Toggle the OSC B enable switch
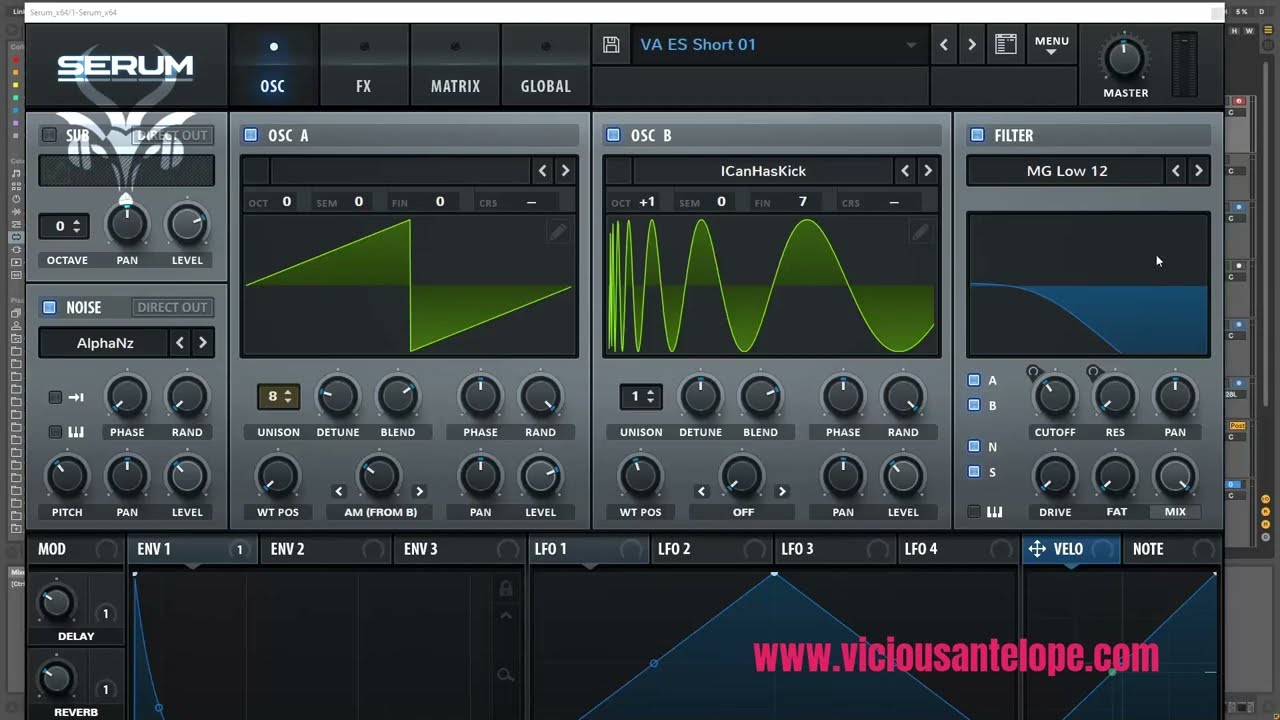The image size is (1280, 720). [613, 135]
